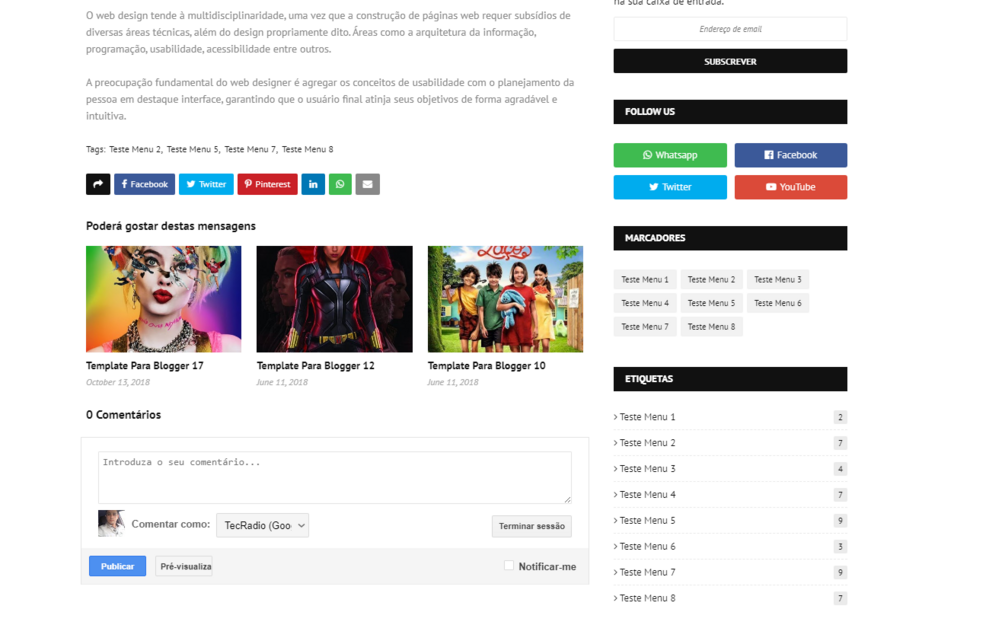Click the Publicar button
The image size is (1005, 625).
pyautogui.click(x=117, y=566)
